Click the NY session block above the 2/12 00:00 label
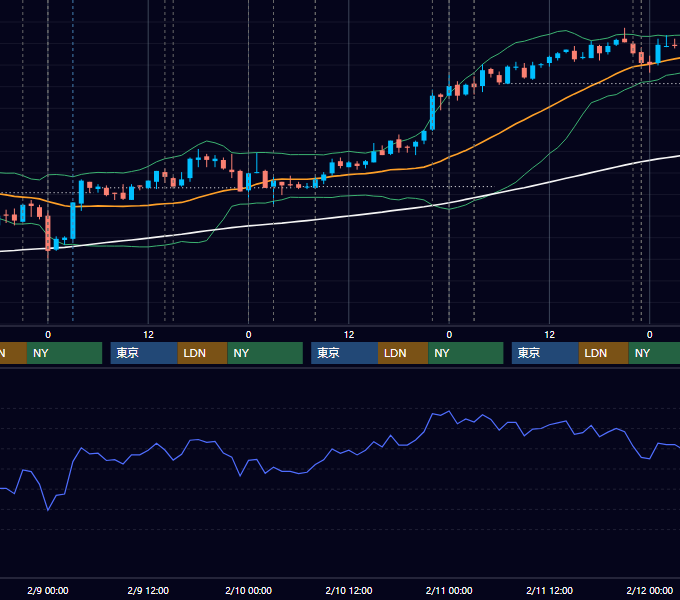This screenshot has height=600, width=680. (654, 353)
